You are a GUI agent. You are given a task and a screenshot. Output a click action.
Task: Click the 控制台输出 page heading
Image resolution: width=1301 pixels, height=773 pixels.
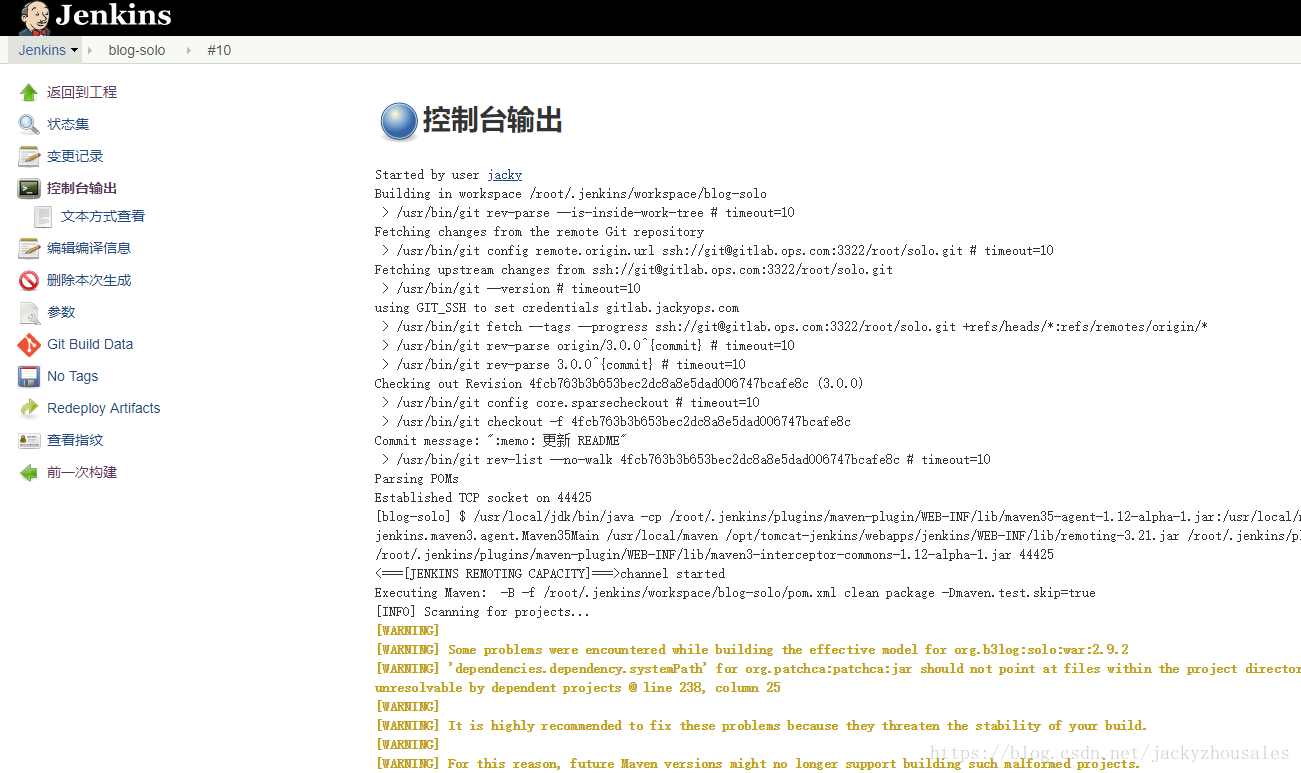(x=492, y=121)
